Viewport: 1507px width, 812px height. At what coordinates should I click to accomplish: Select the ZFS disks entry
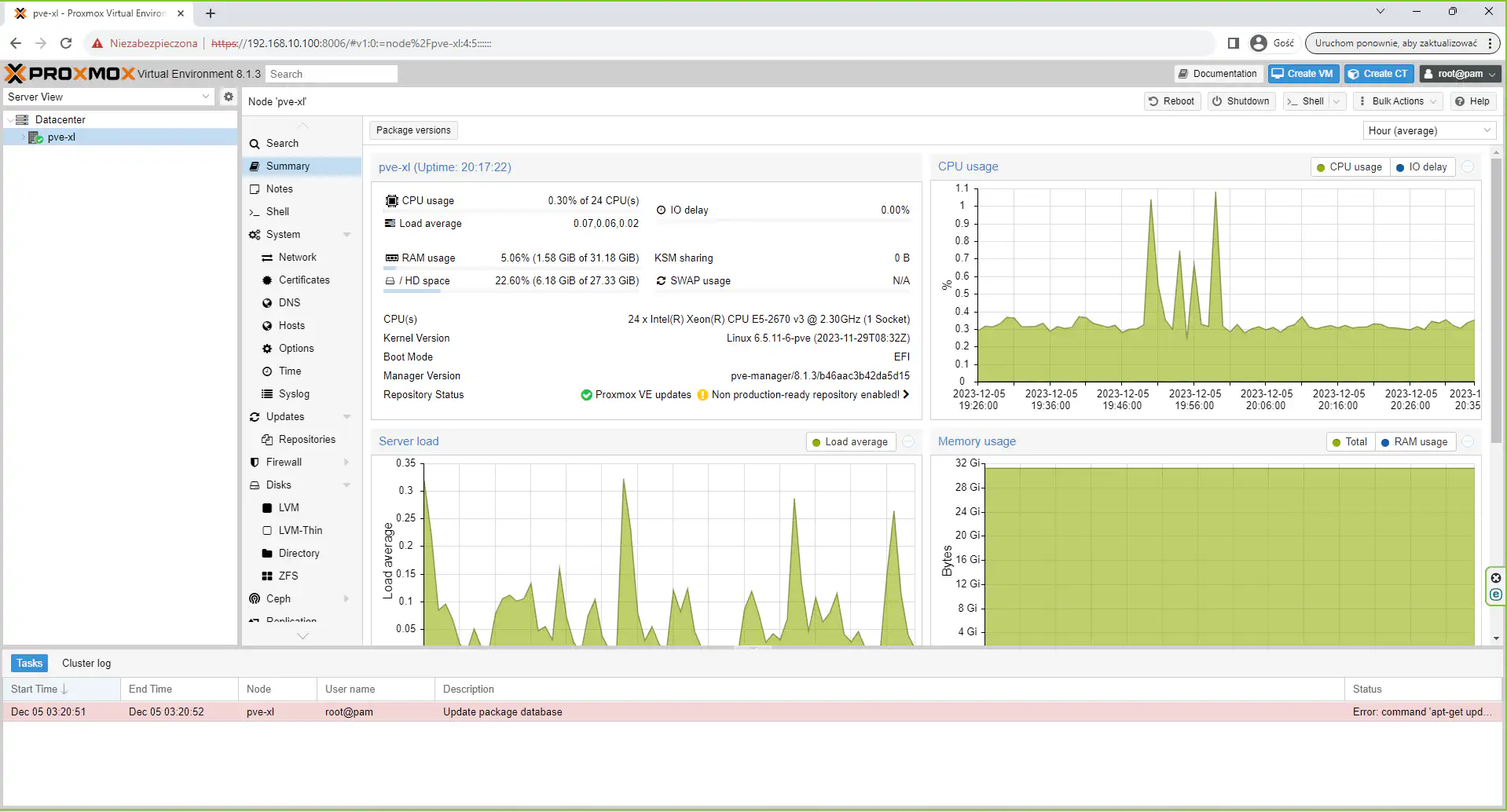click(x=288, y=576)
